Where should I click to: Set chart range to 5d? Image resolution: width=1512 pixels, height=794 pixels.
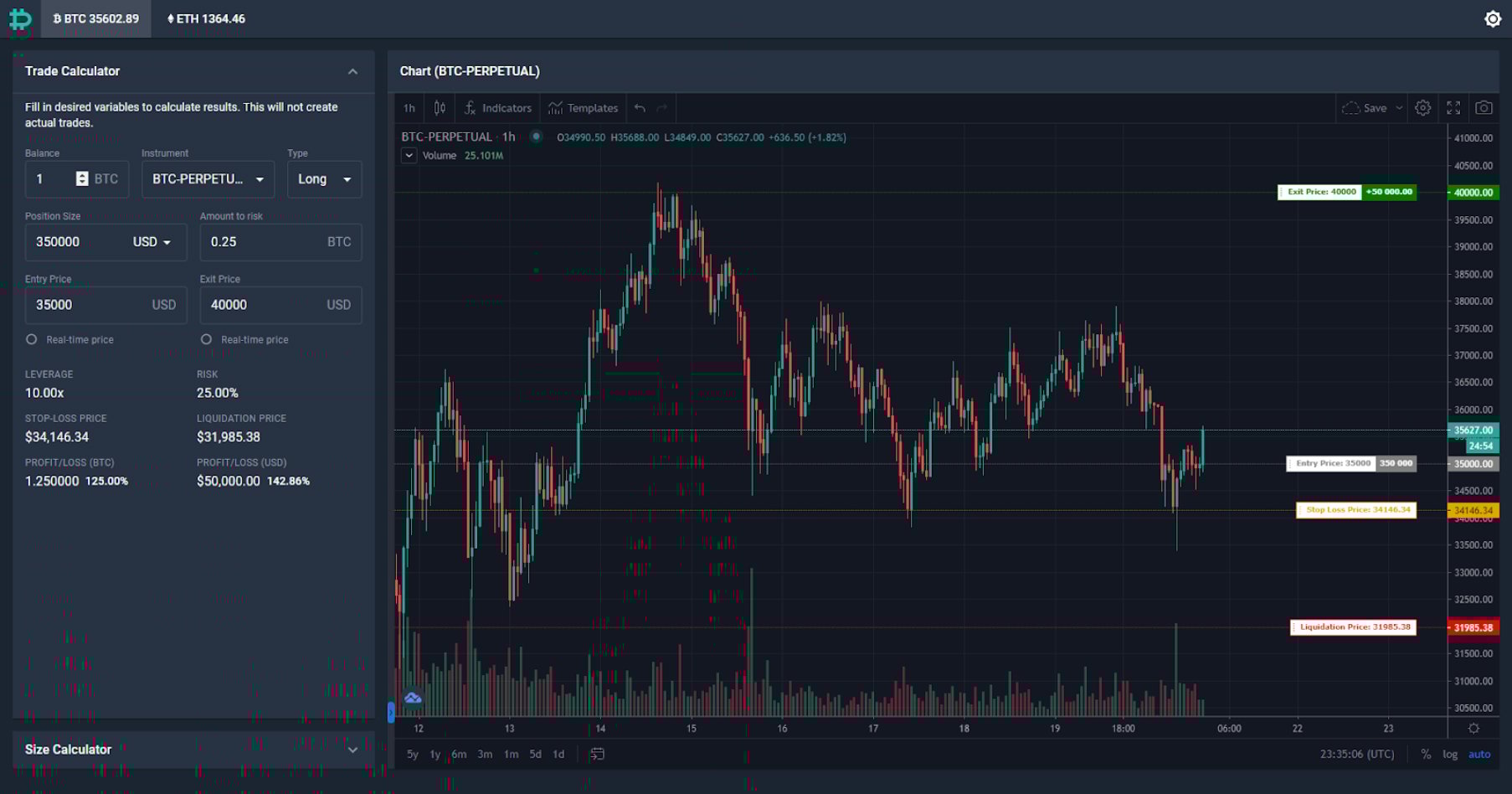pyautogui.click(x=536, y=755)
